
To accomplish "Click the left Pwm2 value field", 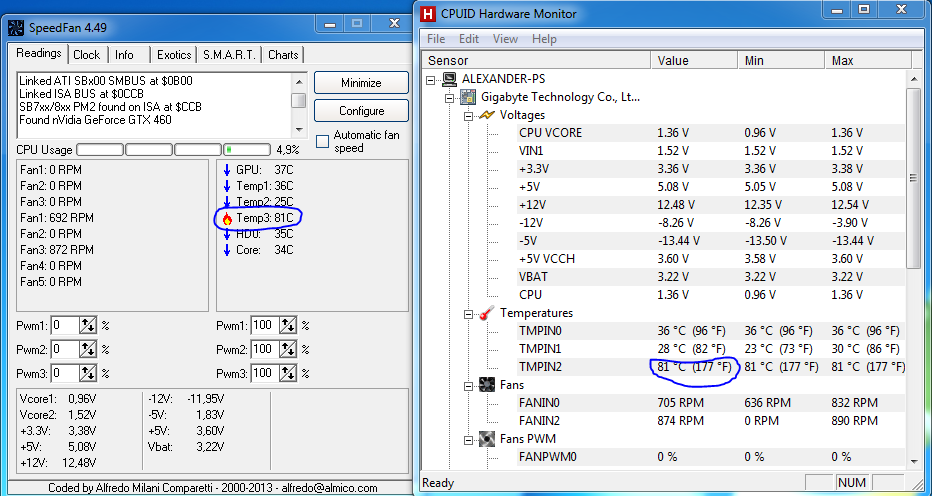I will (66, 349).
